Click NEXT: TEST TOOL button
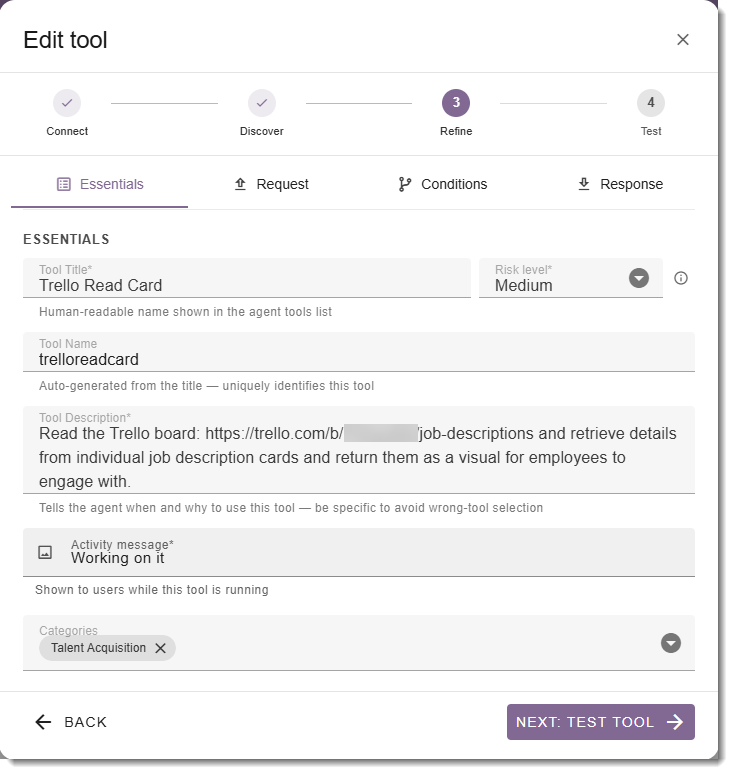The height and width of the screenshot is (774, 733). (x=601, y=722)
